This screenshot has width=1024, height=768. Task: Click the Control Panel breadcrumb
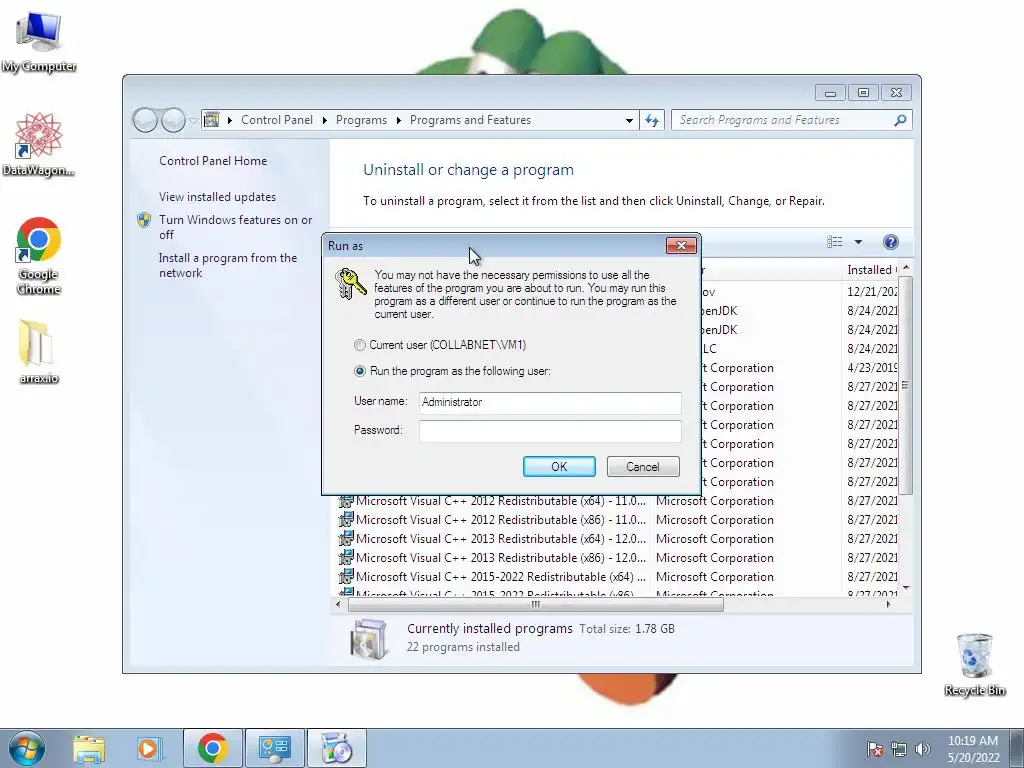(x=277, y=120)
